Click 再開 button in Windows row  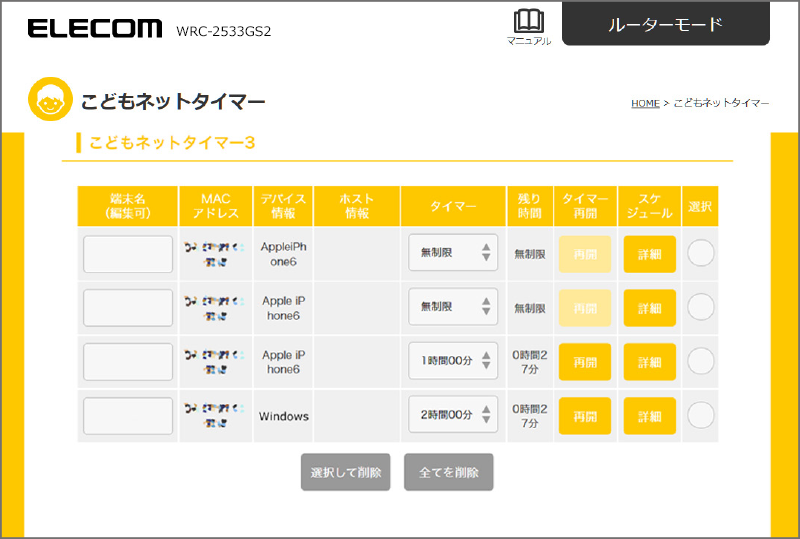[x=585, y=416]
